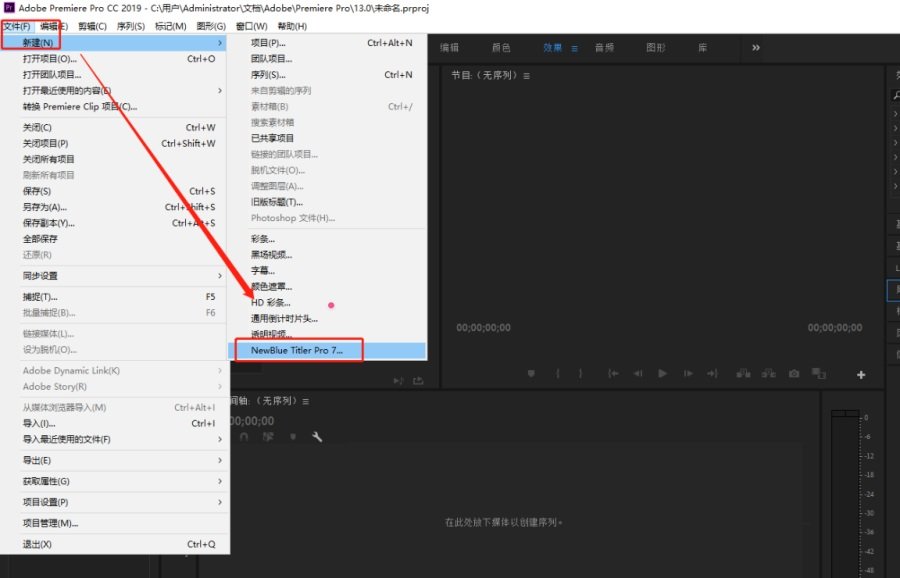
Task: Select 保存(S) in File menu
Action: click(114, 191)
